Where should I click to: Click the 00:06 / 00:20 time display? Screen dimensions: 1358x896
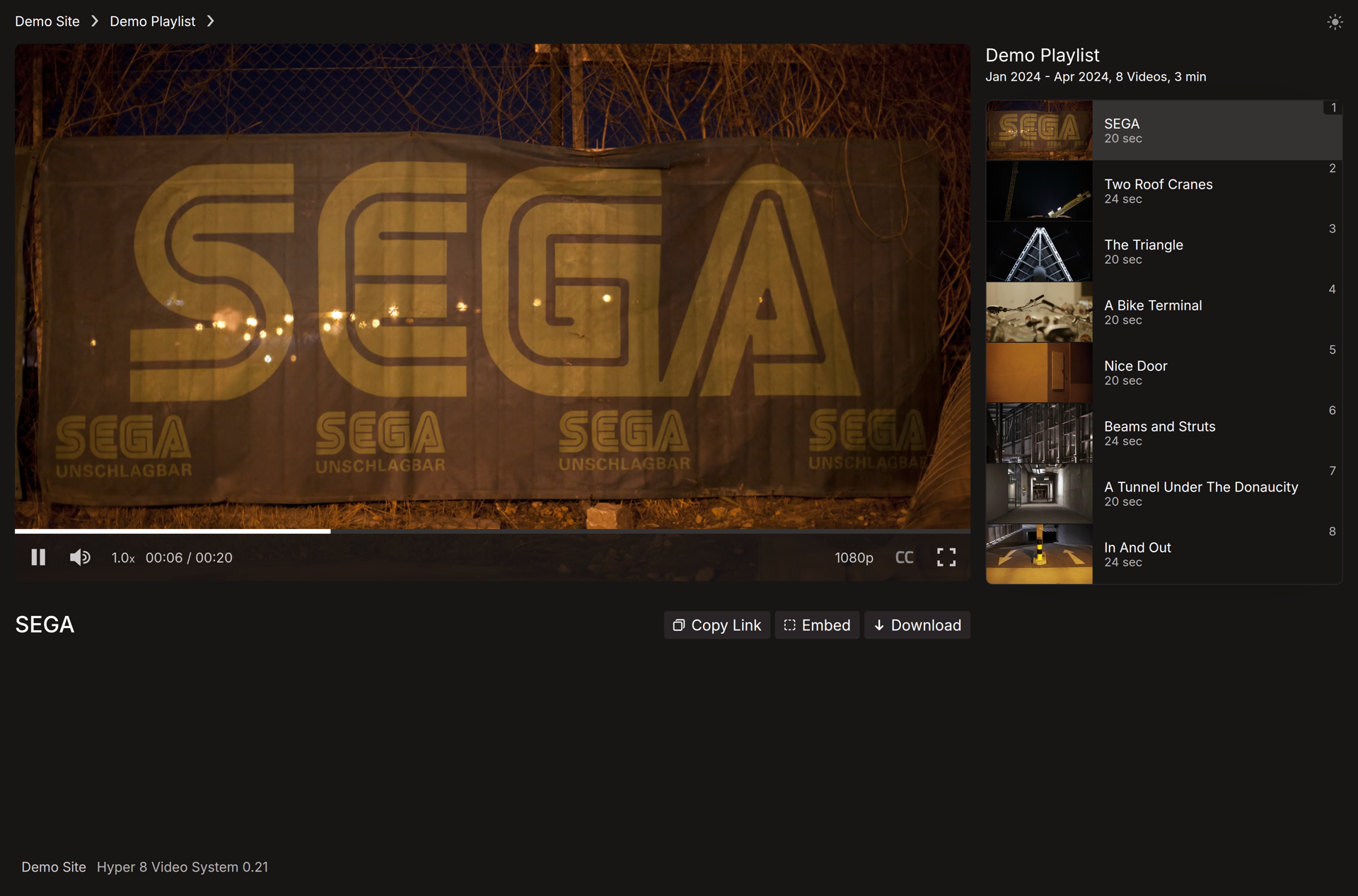(189, 557)
